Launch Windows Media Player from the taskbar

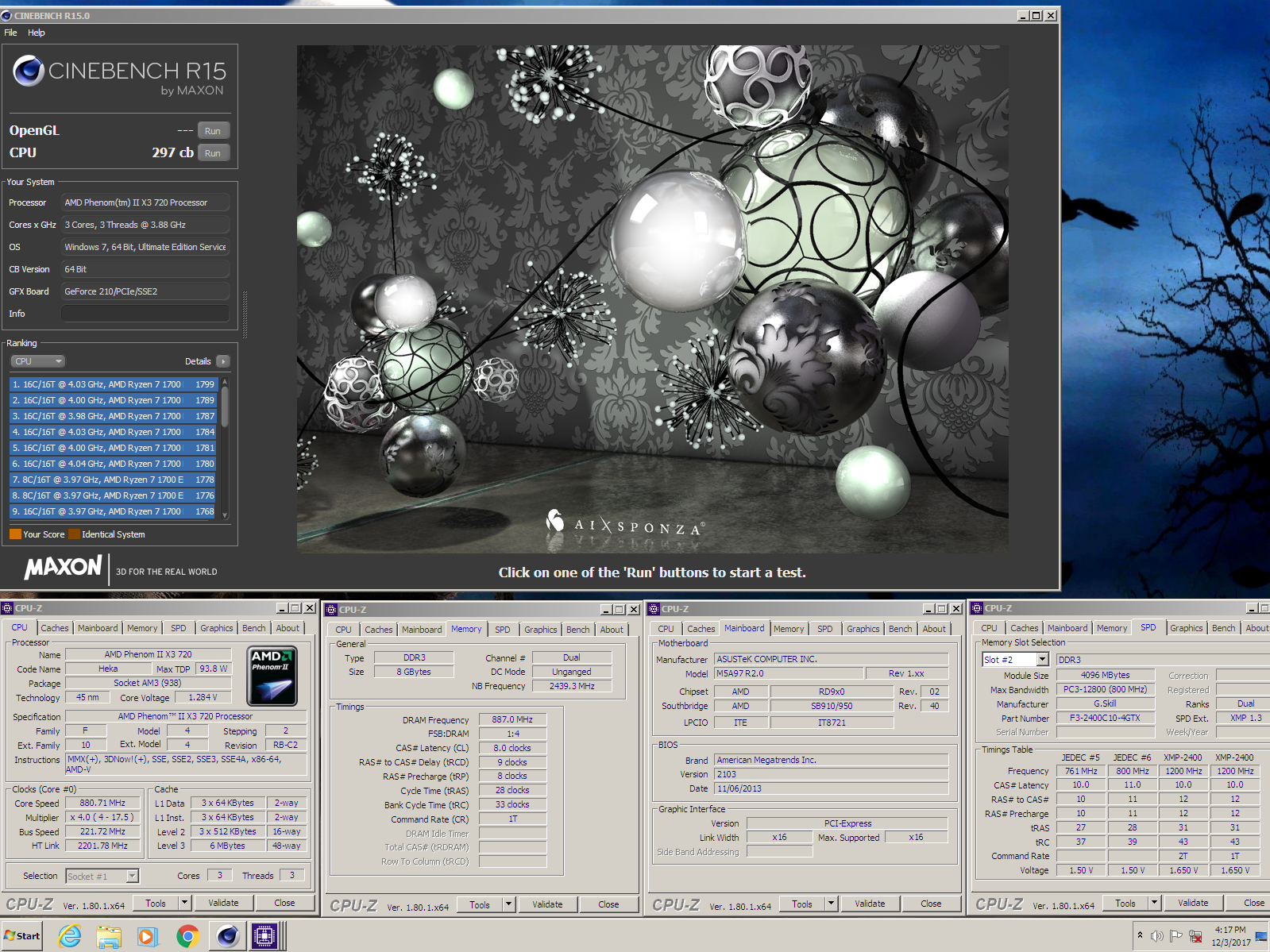(x=148, y=937)
